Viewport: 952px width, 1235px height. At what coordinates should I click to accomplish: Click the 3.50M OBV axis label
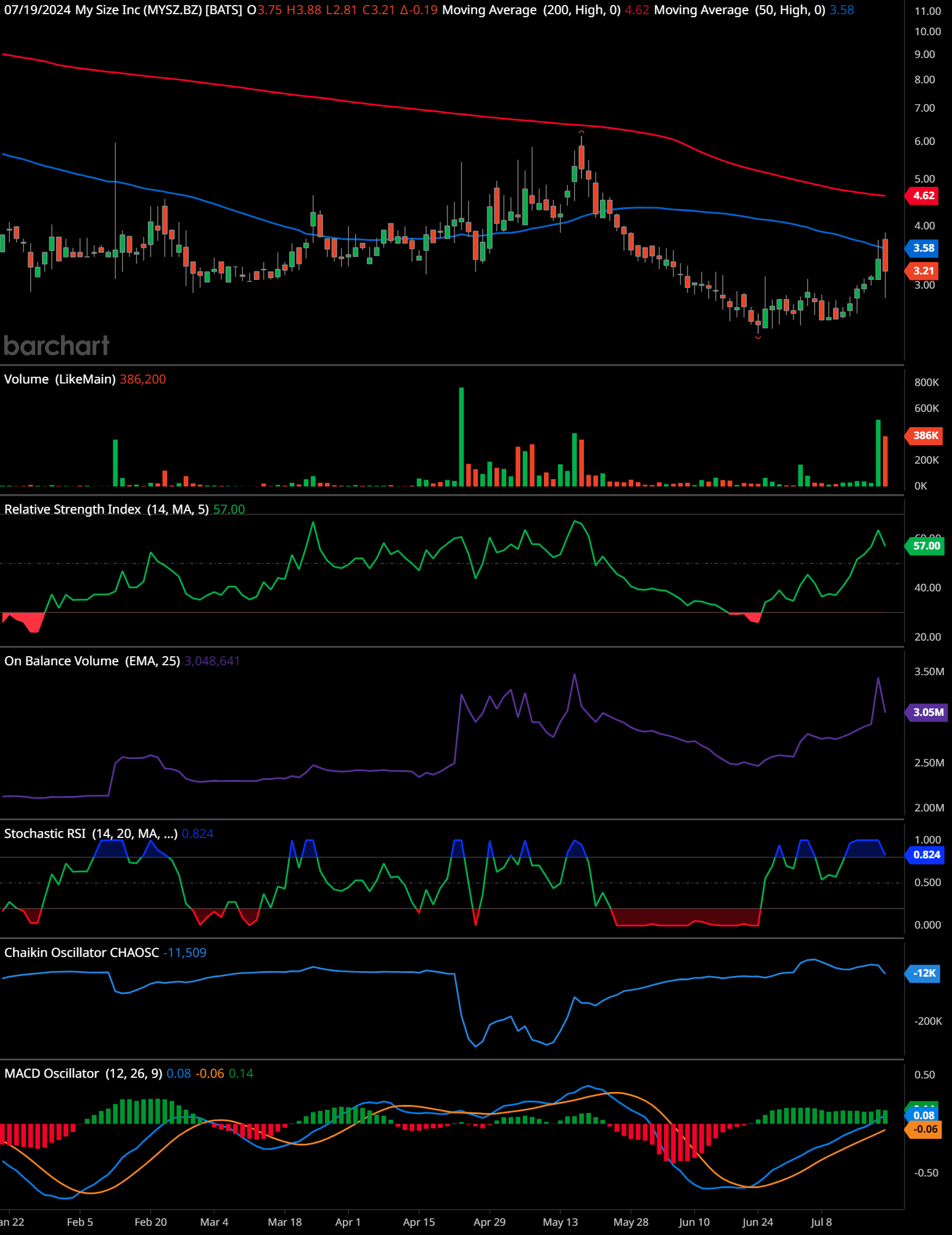[929, 671]
